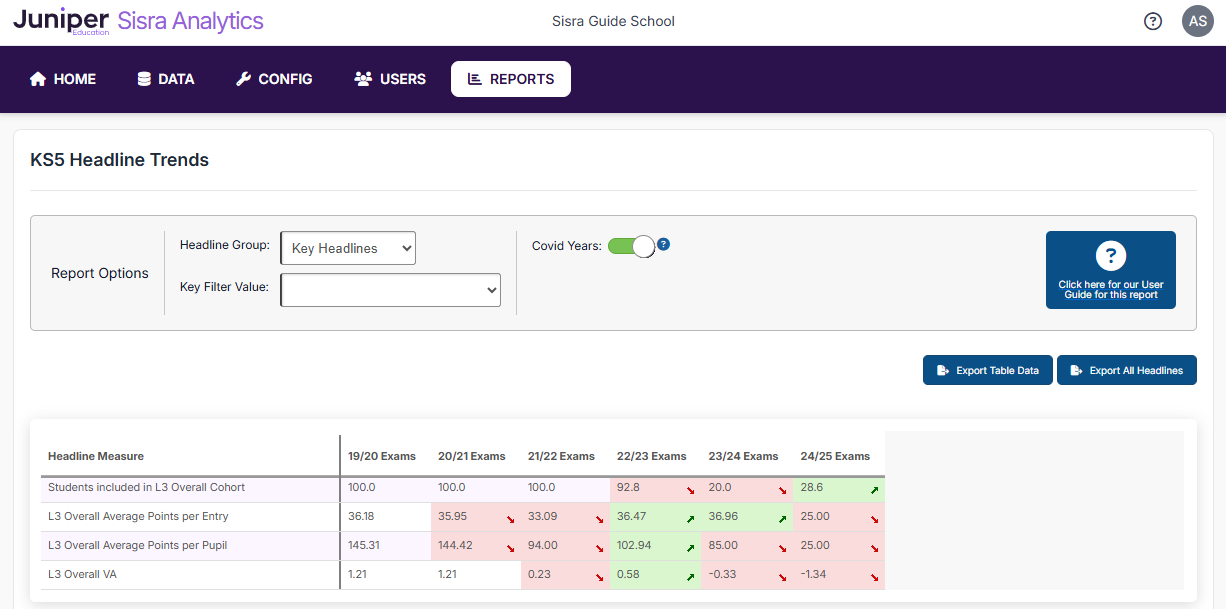Click the green up arrow for 22/23 L3 Overall VA
This screenshot has height=609, width=1226.
(690, 578)
